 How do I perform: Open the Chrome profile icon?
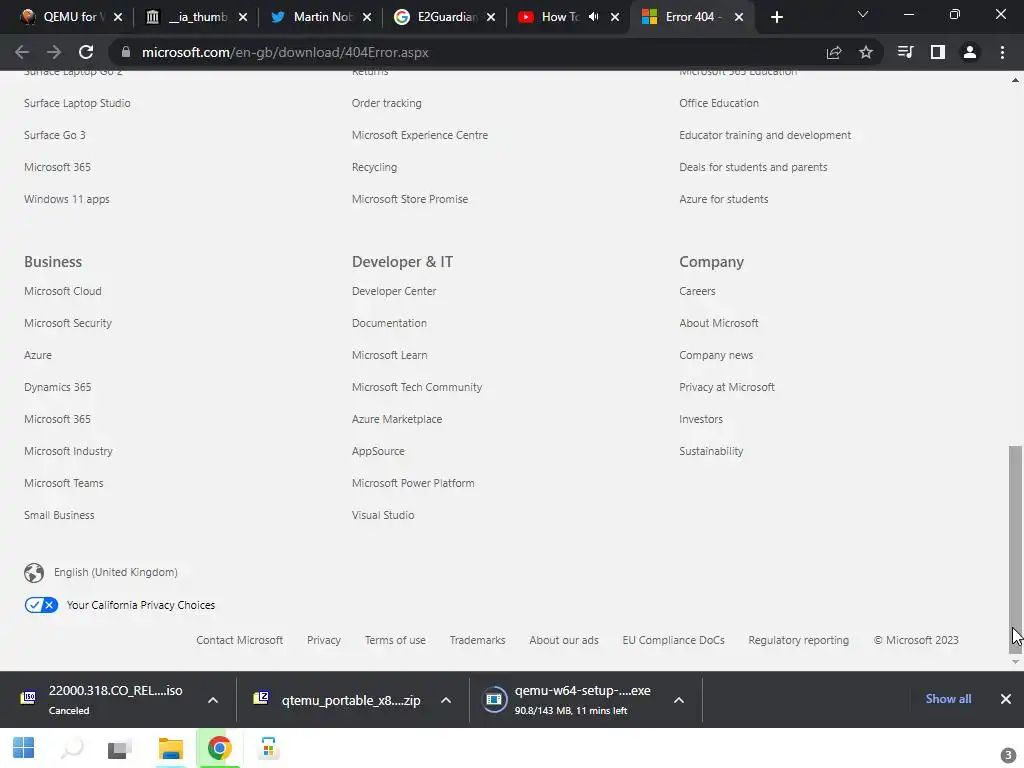pyautogui.click(x=970, y=52)
